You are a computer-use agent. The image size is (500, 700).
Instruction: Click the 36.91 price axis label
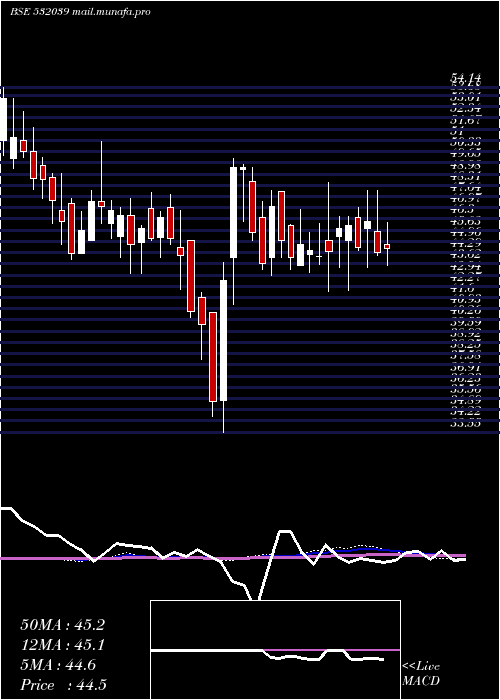point(465,368)
